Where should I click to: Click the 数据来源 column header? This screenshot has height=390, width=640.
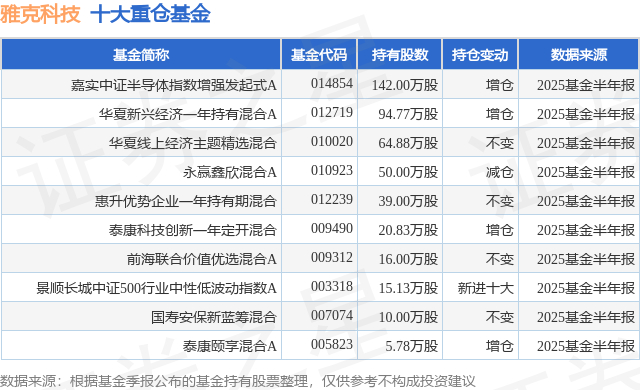(579, 55)
